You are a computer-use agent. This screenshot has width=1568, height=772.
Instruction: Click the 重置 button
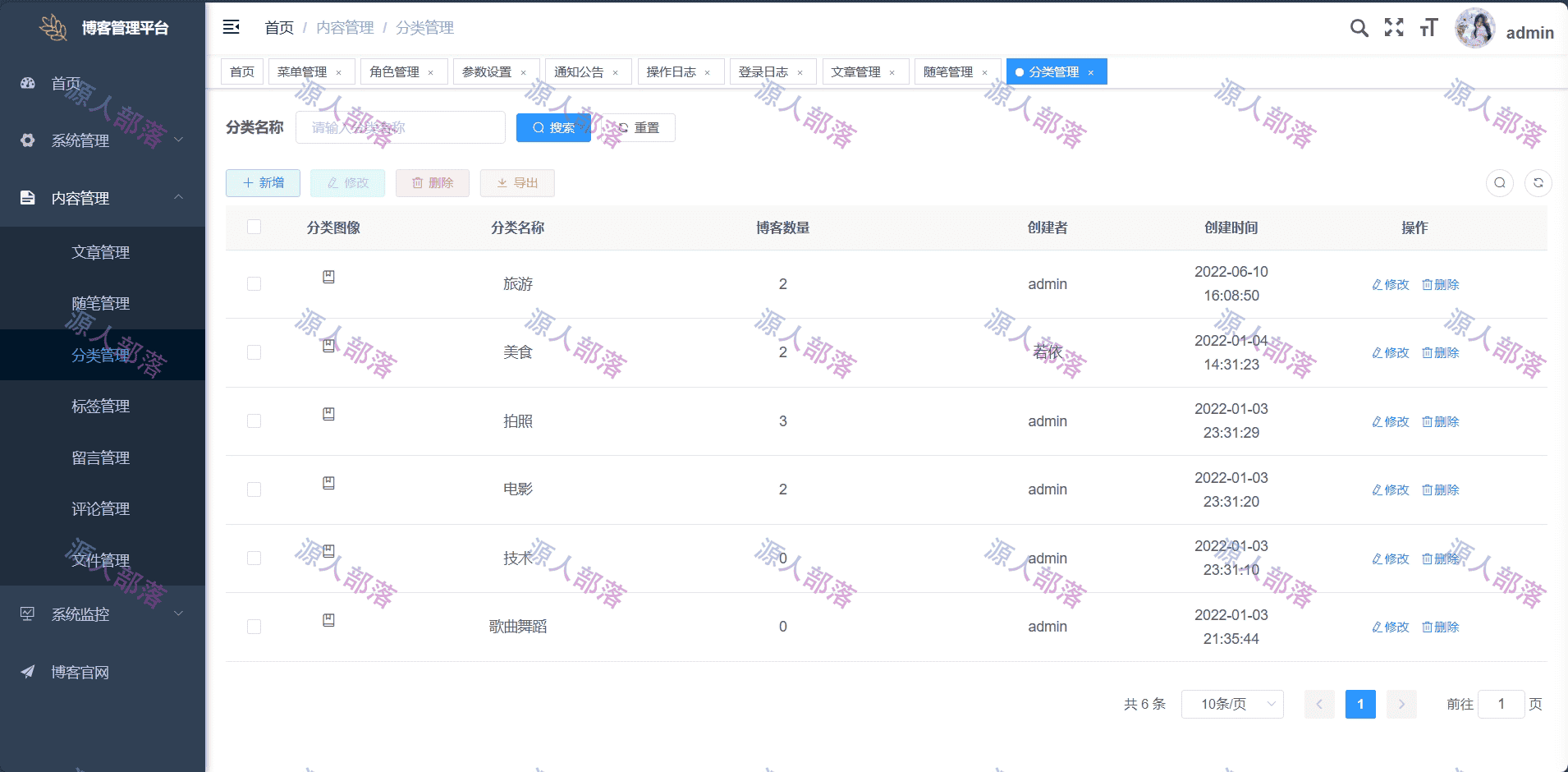point(639,127)
